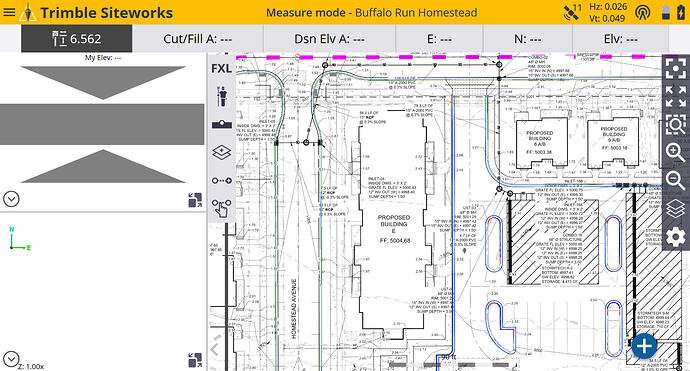Select the N coordinate info field
Image resolution: width=690 pixels, height=371 pixels.
(528, 39)
